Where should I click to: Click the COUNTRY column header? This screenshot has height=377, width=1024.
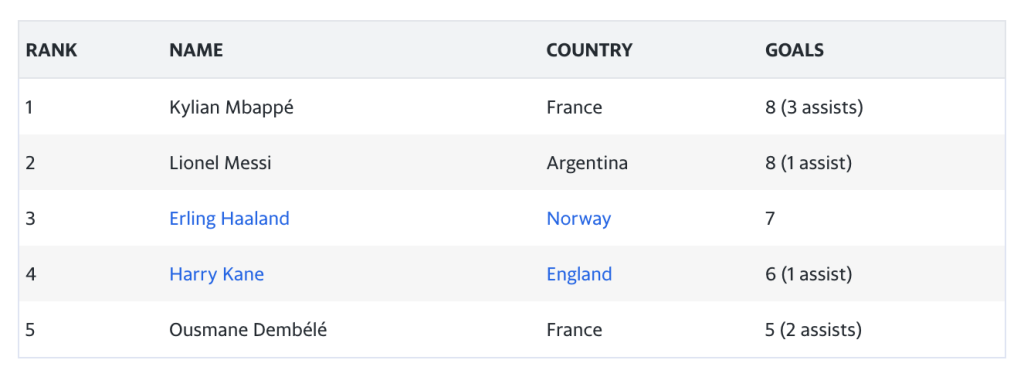(589, 50)
